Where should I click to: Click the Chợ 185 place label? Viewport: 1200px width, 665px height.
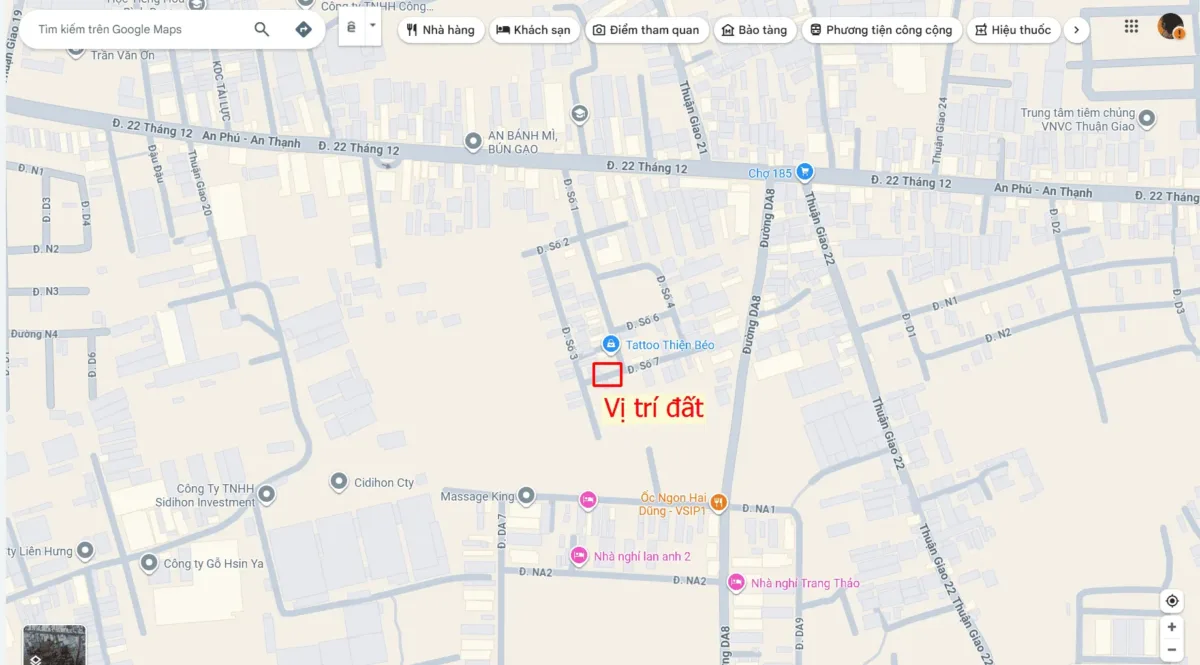pyautogui.click(x=770, y=173)
